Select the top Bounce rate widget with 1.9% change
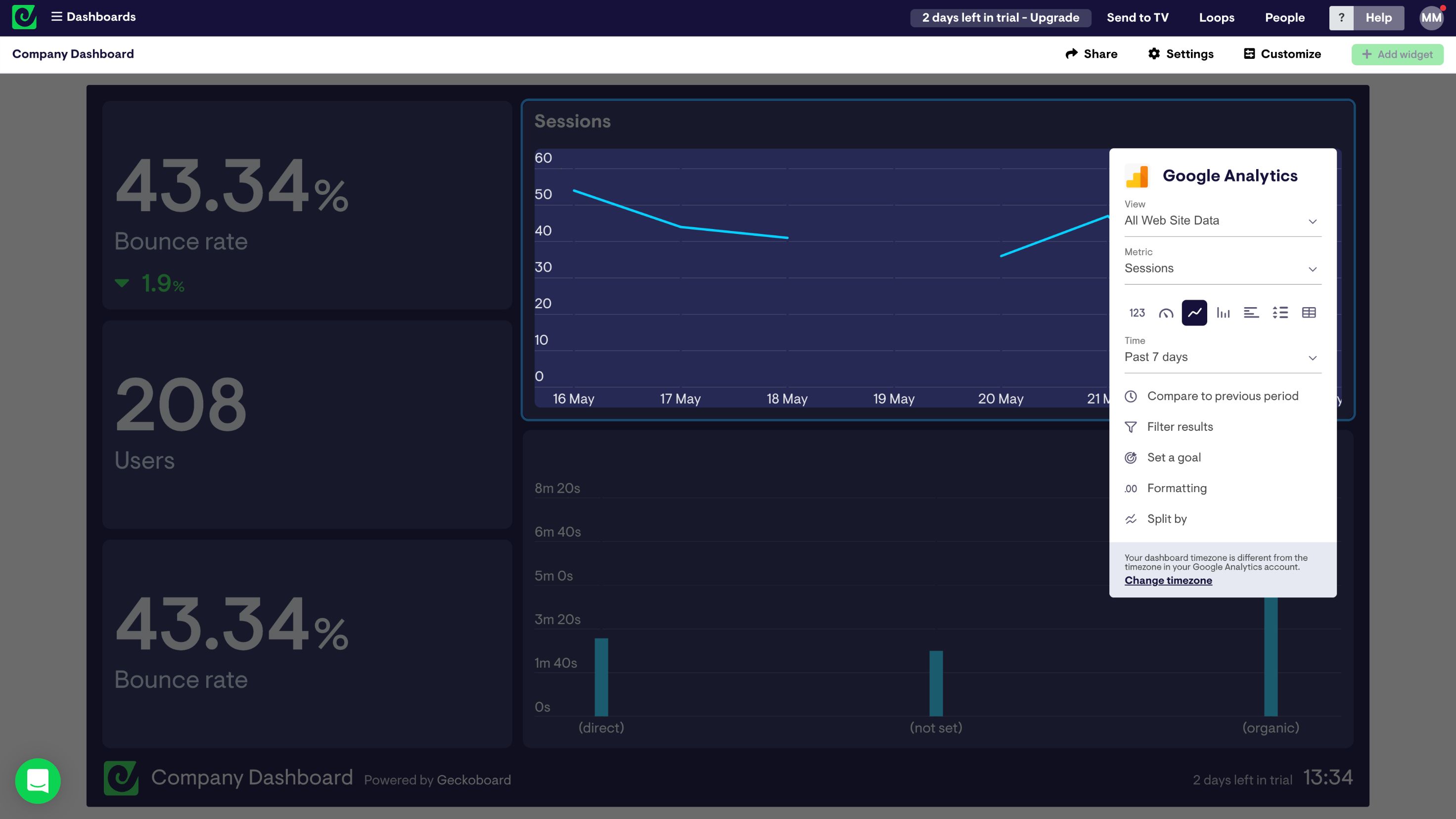 307,205
